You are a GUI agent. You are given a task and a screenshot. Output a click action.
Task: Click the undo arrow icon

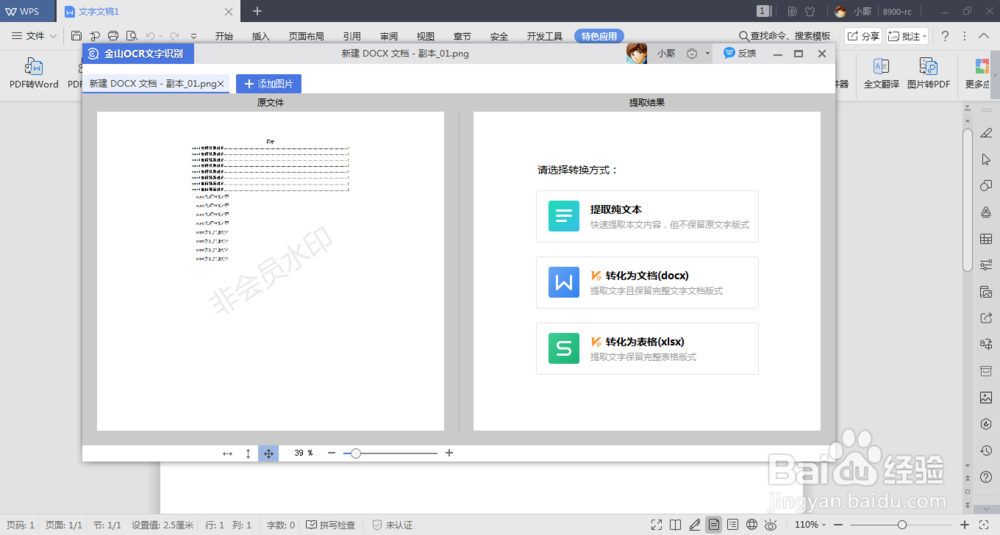point(150,36)
